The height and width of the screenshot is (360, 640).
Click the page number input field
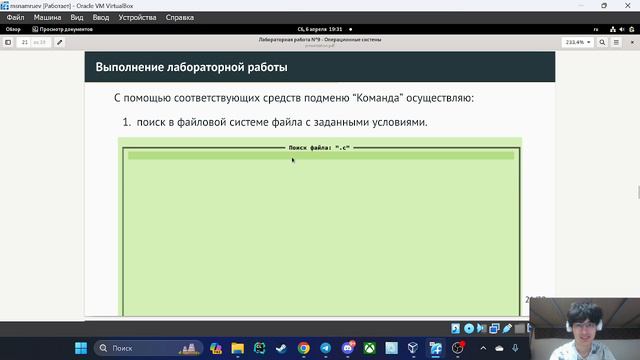coord(25,42)
